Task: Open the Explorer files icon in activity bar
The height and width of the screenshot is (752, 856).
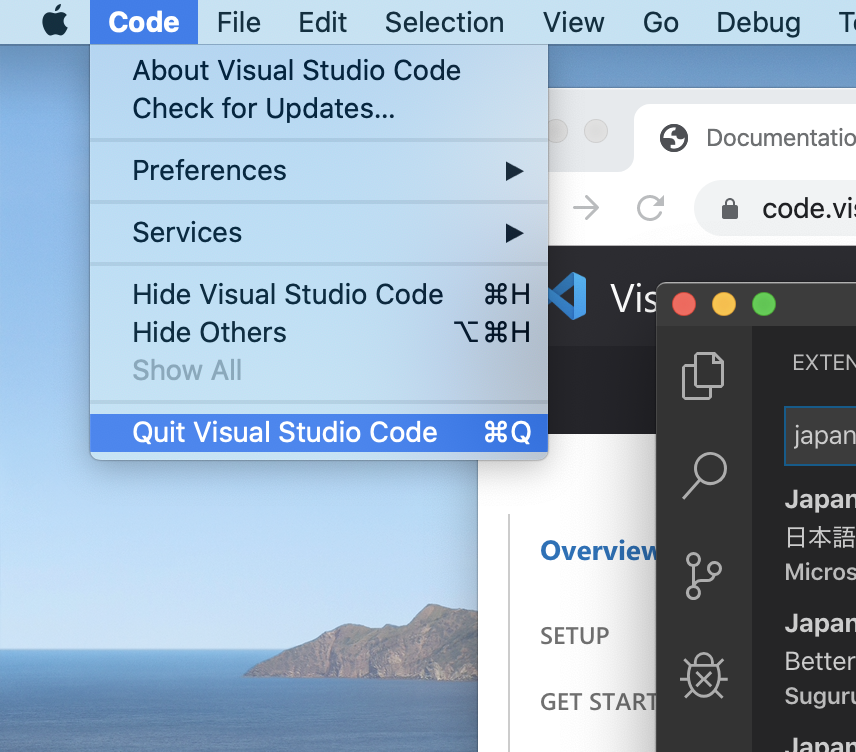Action: (702, 376)
